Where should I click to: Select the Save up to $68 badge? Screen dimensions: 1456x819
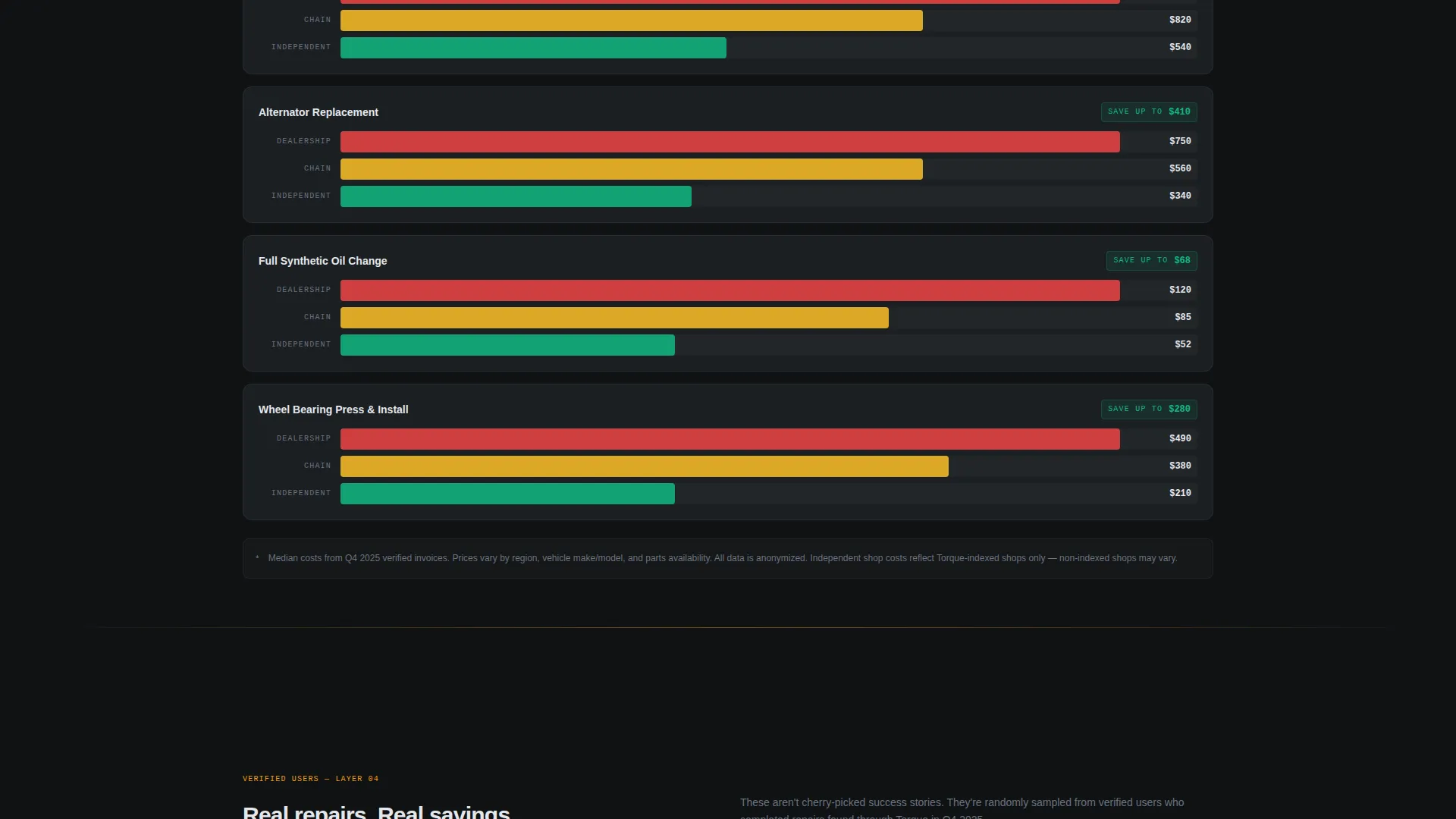point(1151,261)
